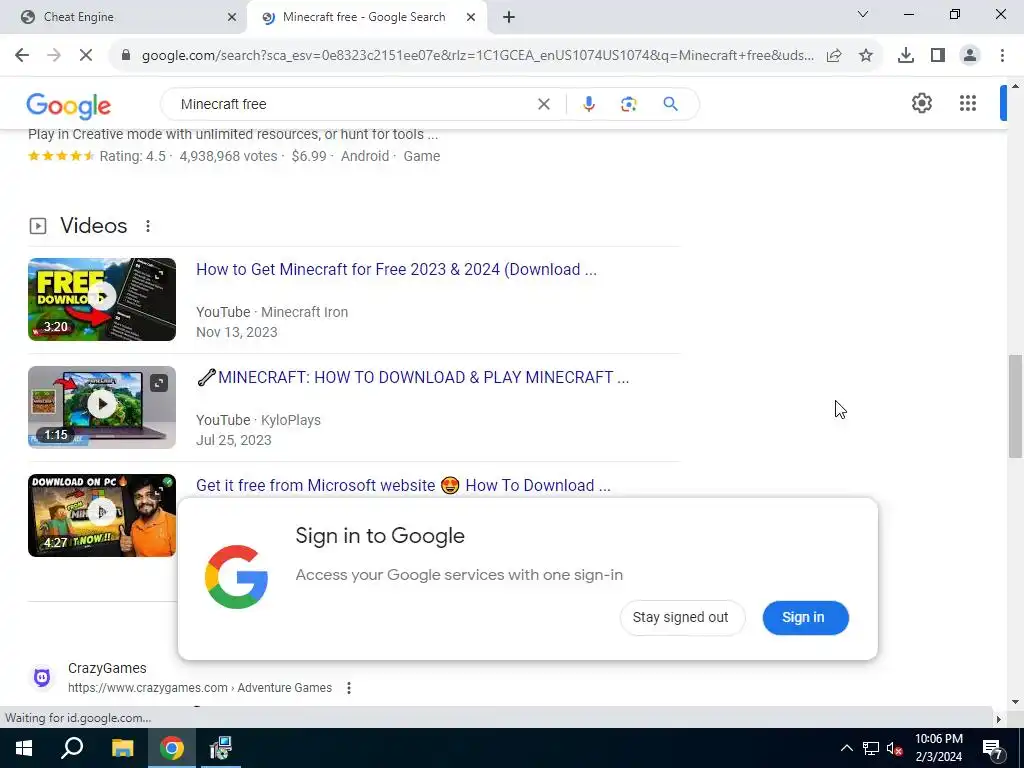Click the CrazyGames favicon
Image resolution: width=1024 pixels, height=768 pixels.
(42, 677)
